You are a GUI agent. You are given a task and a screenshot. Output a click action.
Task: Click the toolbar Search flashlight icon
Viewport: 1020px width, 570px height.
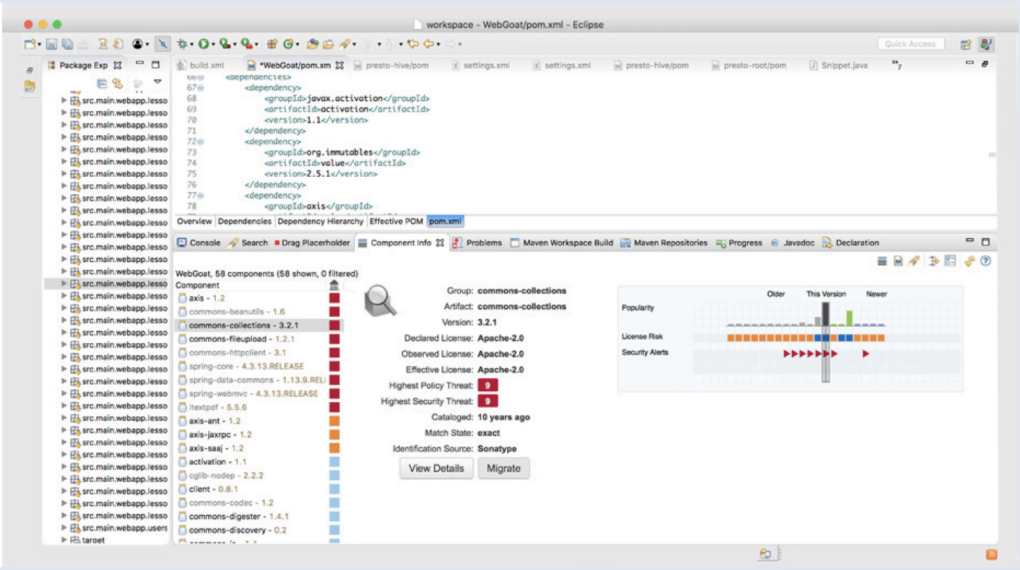click(x=345, y=44)
